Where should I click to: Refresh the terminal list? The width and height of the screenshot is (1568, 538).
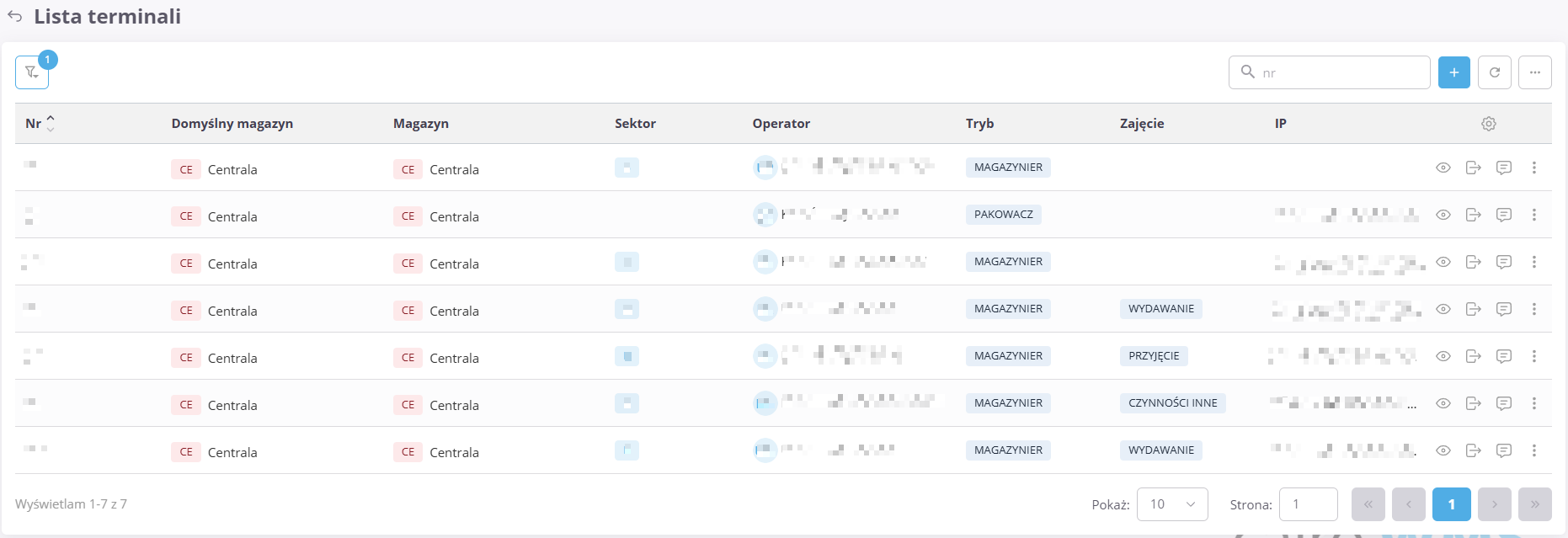[1495, 72]
